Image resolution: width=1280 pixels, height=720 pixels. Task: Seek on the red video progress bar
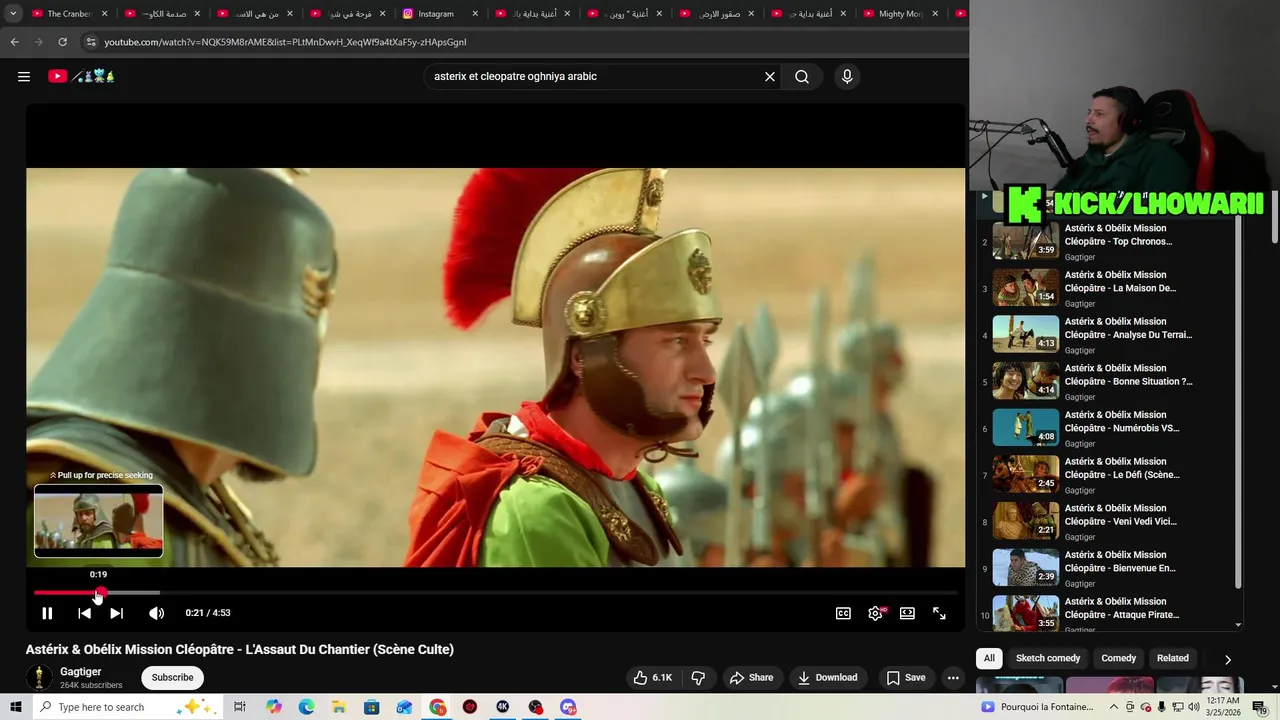[495, 593]
